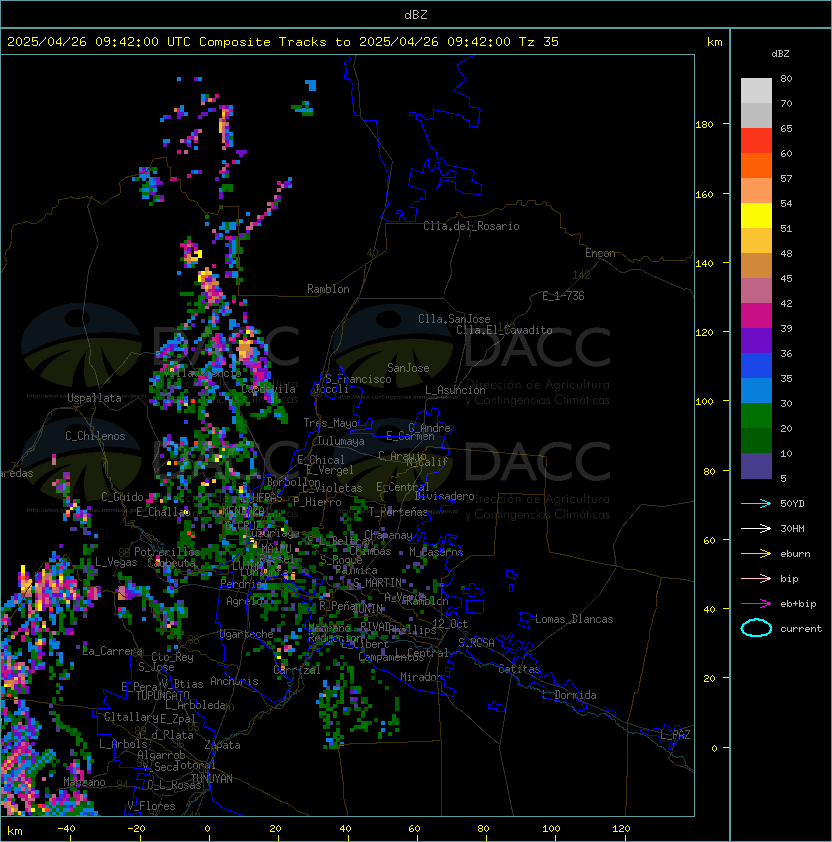This screenshot has width=832, height=842.
Task: Click the '30HM' legend label
Action: point(792,529)
